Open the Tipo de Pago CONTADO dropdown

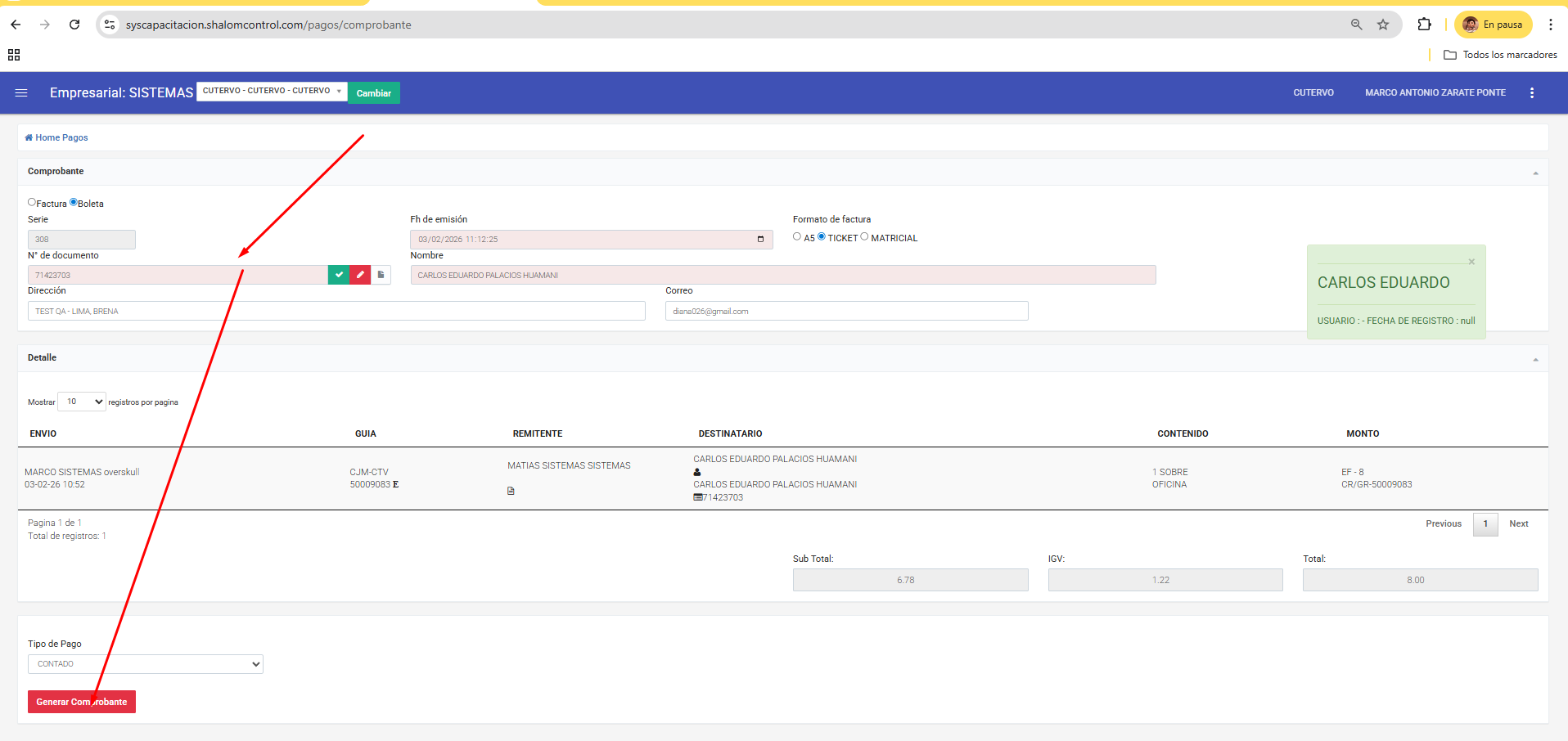146,664
